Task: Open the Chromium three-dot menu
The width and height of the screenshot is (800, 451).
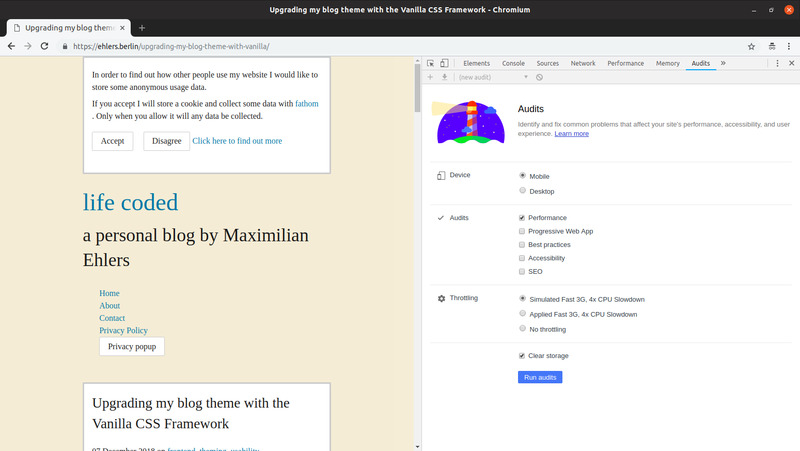Action: pyautogui.click(x=789, y=46)
